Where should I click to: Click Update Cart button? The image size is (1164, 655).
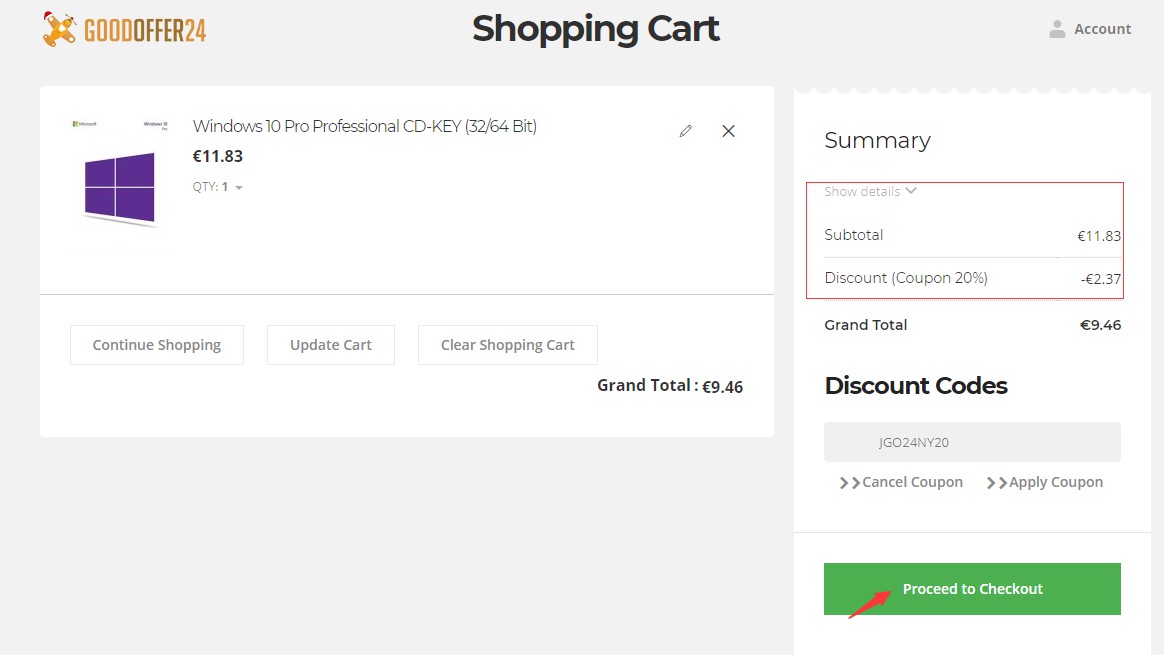[x=330, y=345]
